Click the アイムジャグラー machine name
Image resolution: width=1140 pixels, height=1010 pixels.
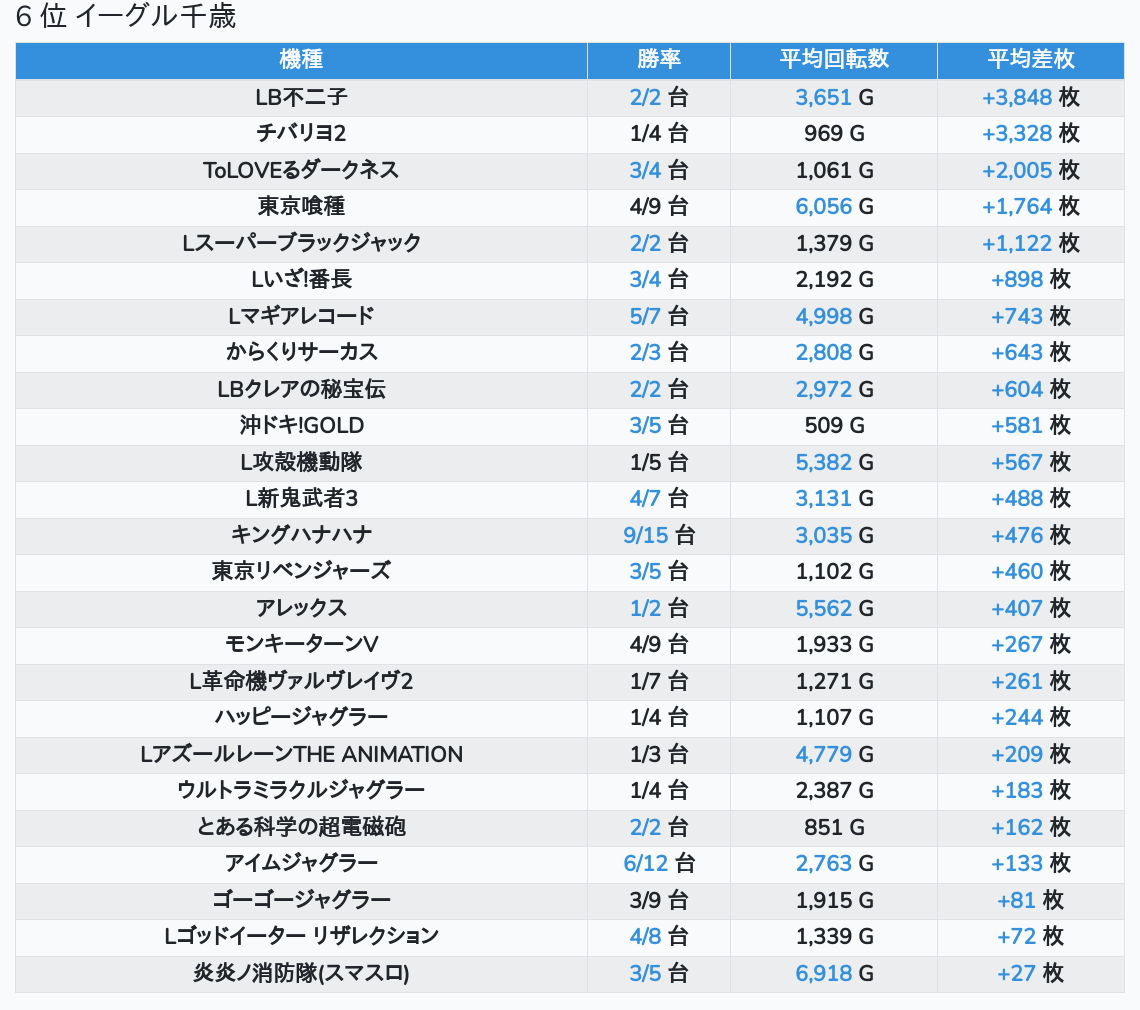click(x=301, y=864)
